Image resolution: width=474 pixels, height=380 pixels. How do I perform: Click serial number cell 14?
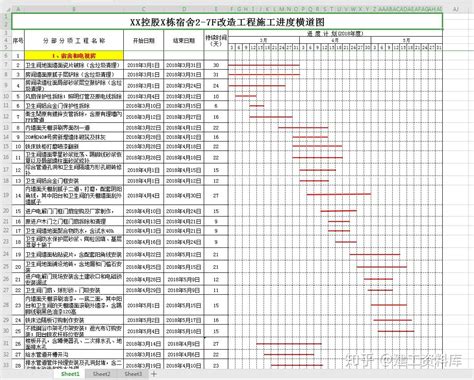click(x=18, y=195)
